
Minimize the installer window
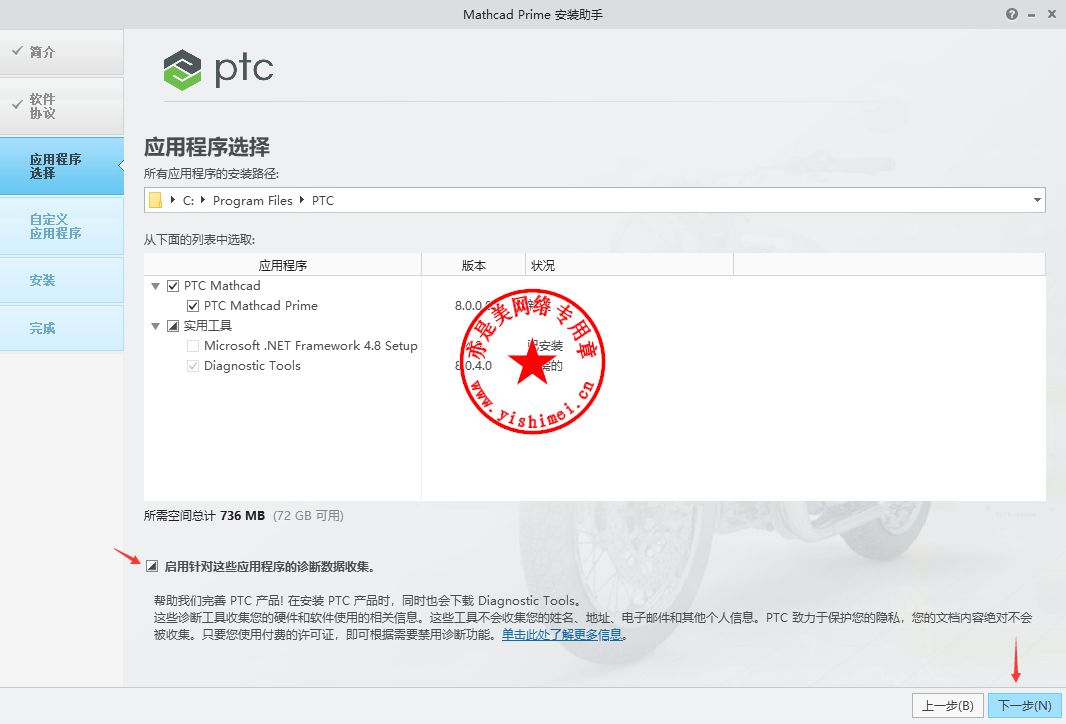click(1031, 14)
